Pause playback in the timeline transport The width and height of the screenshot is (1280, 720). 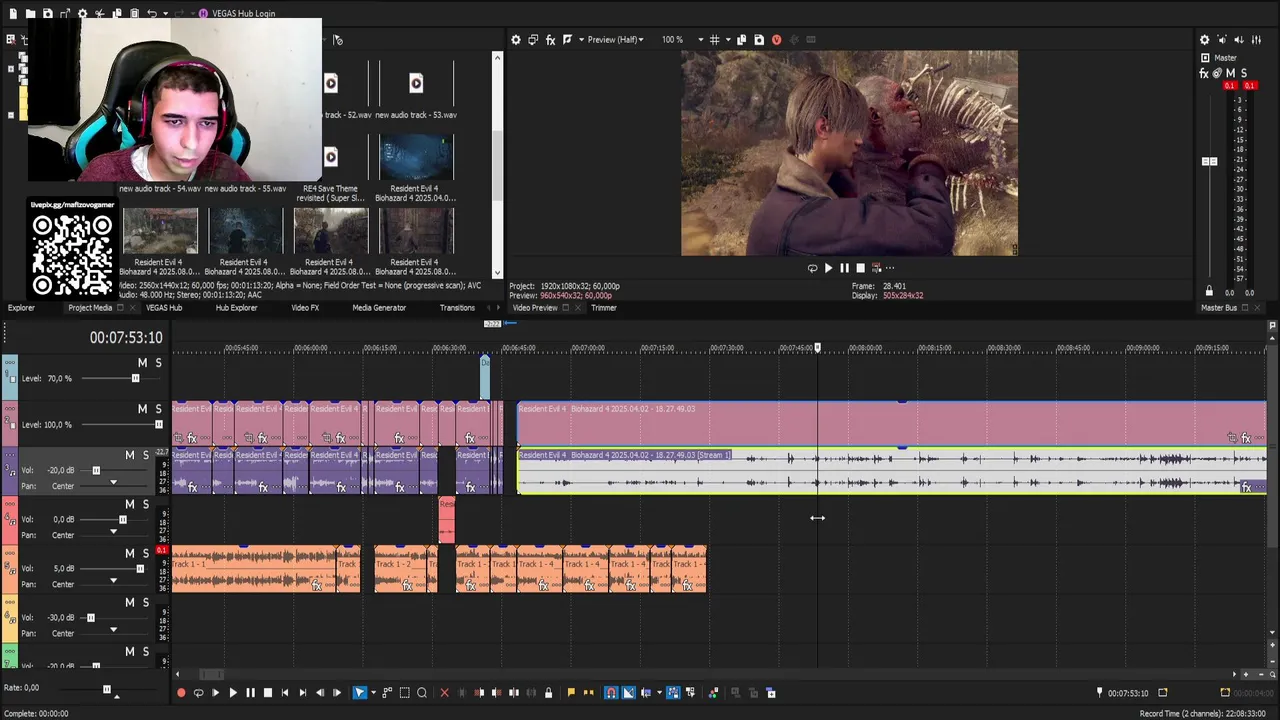click(250, 693)
